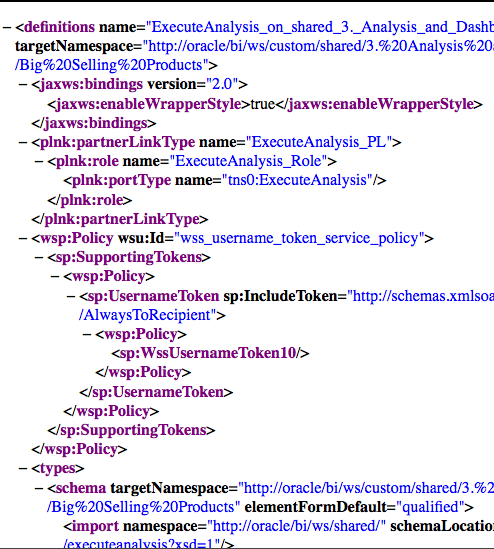494x549 pixels.
Task: Click the "tns0:ExecuteAnalysis" attribute value
Action: pyautogui.click(x=297, y=180)
